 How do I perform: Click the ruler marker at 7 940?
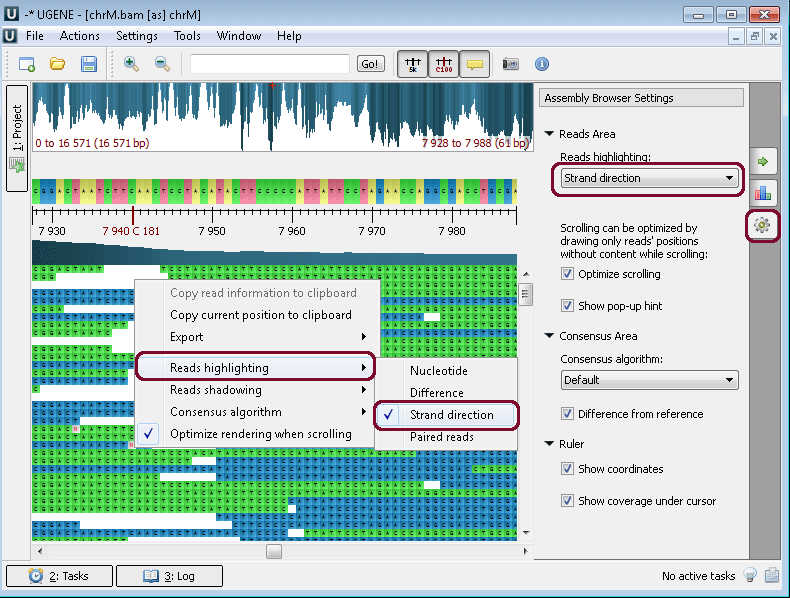pyautogui.click(x=133, y=215)
